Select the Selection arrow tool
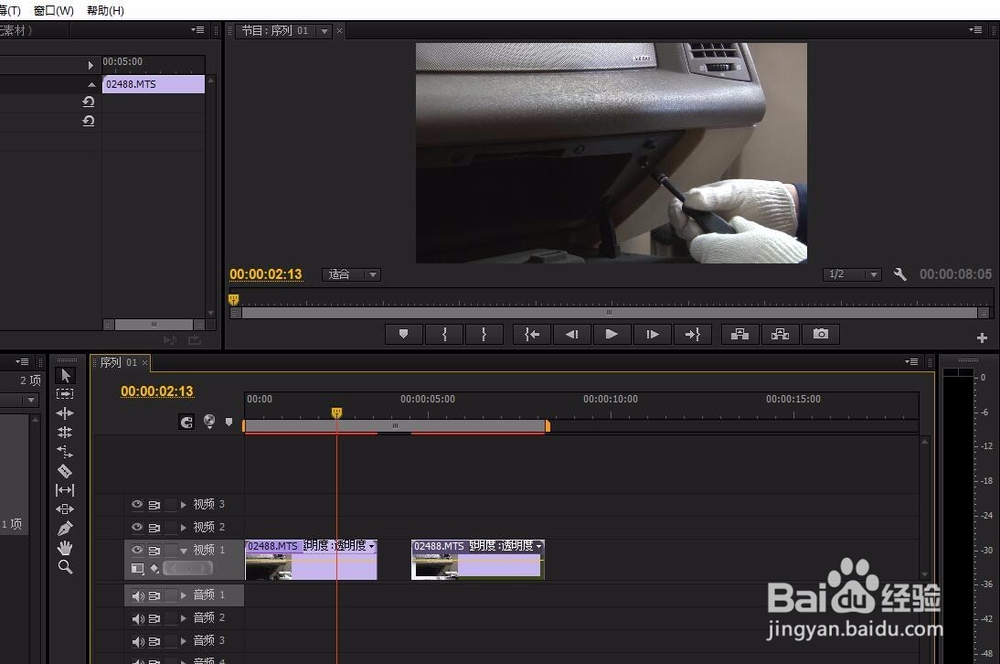The height and width of the screenshot is (664, 1000). pyautogui.click(x=65, y=375)
